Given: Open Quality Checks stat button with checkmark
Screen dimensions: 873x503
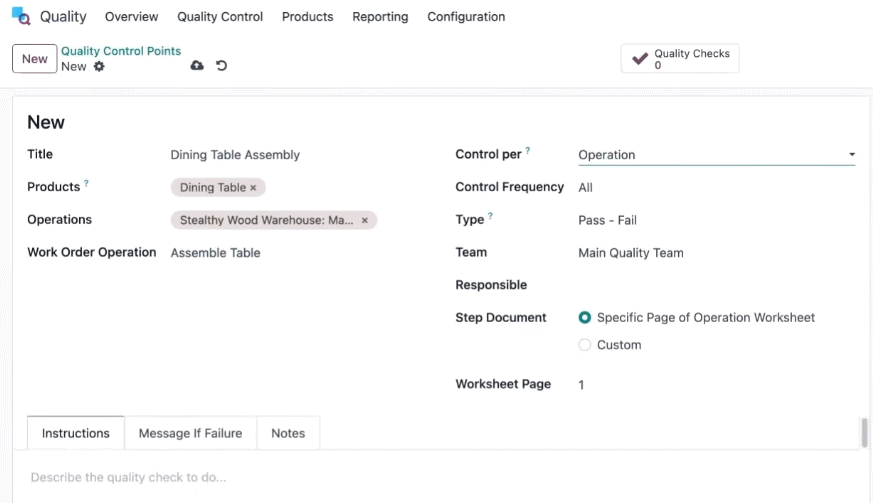Looking at the screenshot, I should tap(680, 58).
